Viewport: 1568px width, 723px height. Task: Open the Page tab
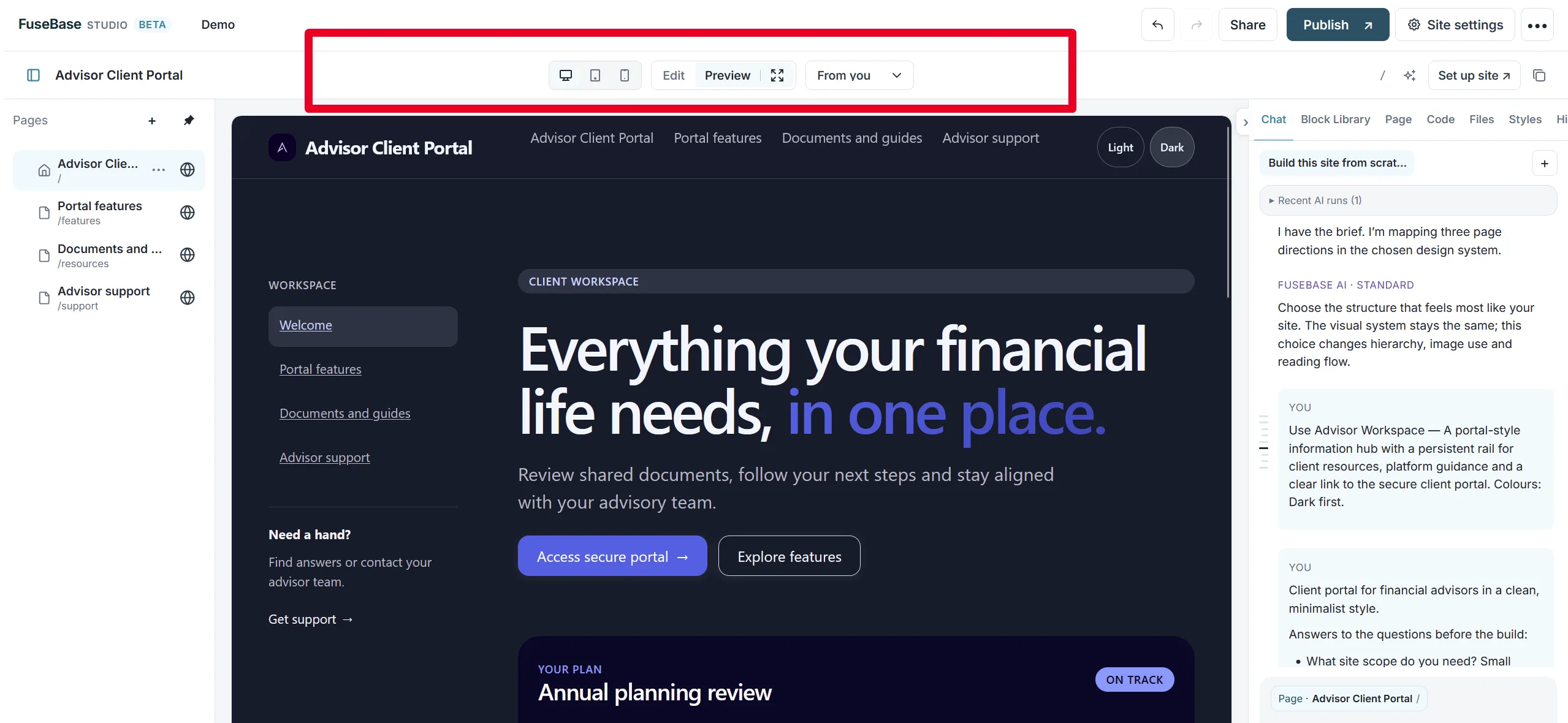(1398, 119)
